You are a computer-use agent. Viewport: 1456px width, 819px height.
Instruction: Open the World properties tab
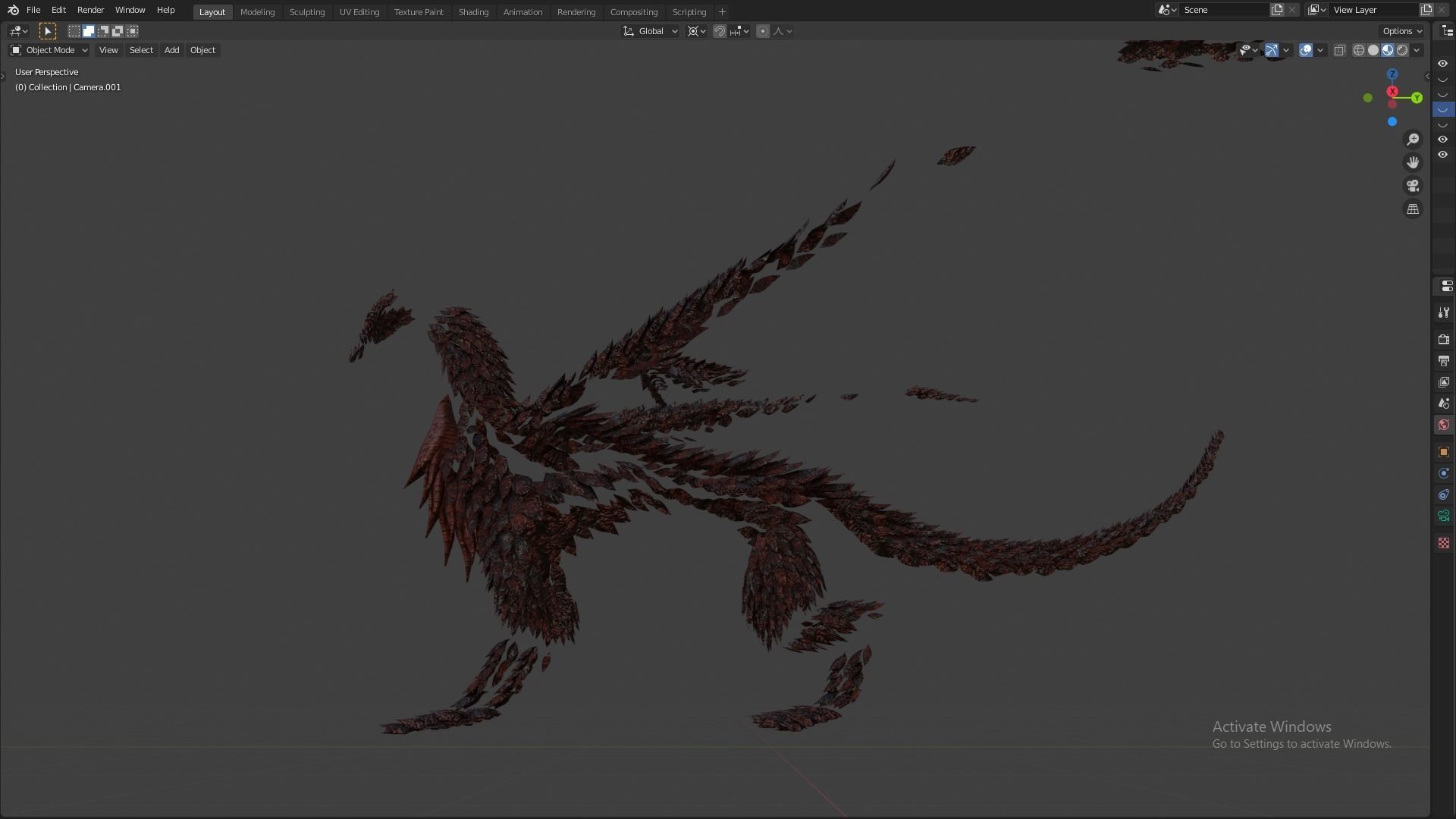tap(1444, 425)
